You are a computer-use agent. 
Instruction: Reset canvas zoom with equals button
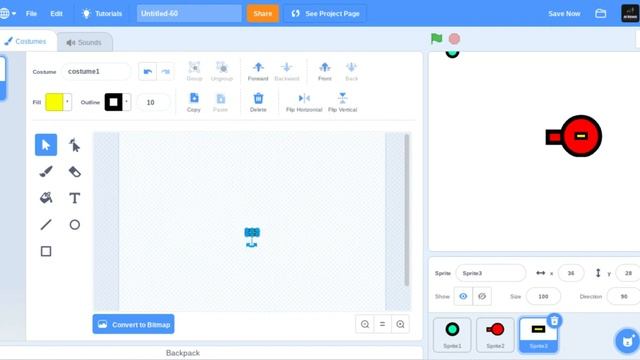point(382,324)
